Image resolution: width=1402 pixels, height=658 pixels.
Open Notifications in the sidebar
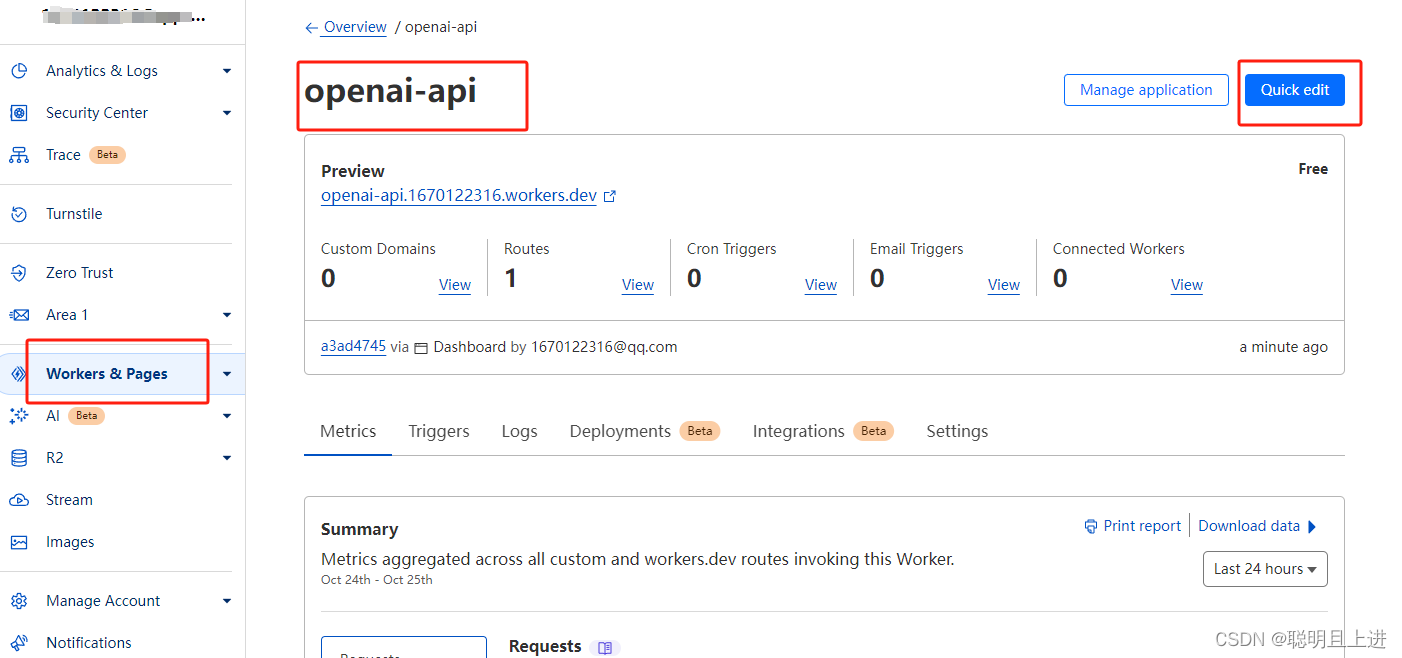[x=89, y=643]
